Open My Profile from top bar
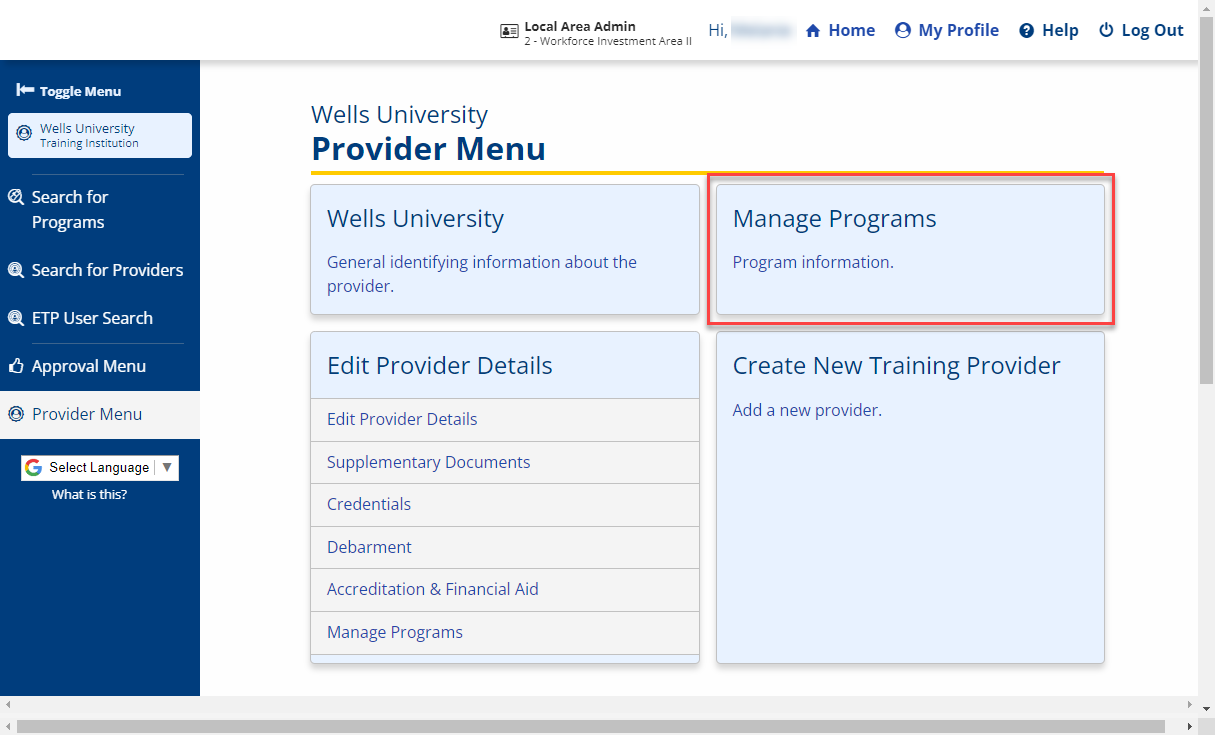This screenshot has width=1215, height=735. pyautogui.click(x=946, y=30)
